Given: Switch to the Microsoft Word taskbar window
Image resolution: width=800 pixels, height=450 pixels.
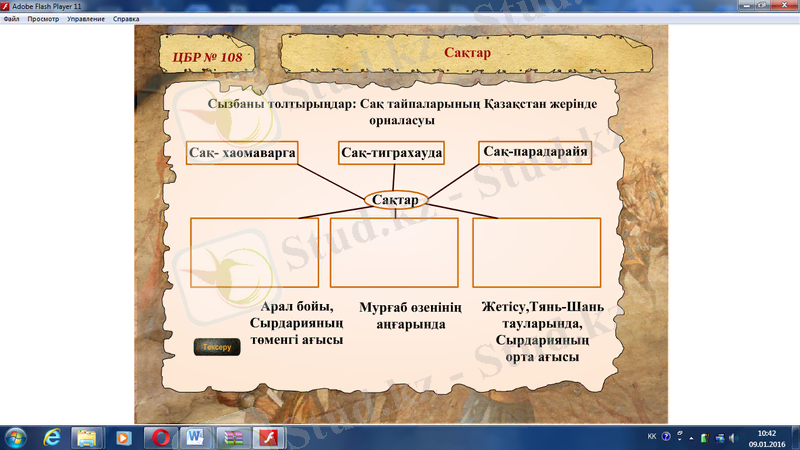Looking at the screenshot, I should (x=196, y=437).
